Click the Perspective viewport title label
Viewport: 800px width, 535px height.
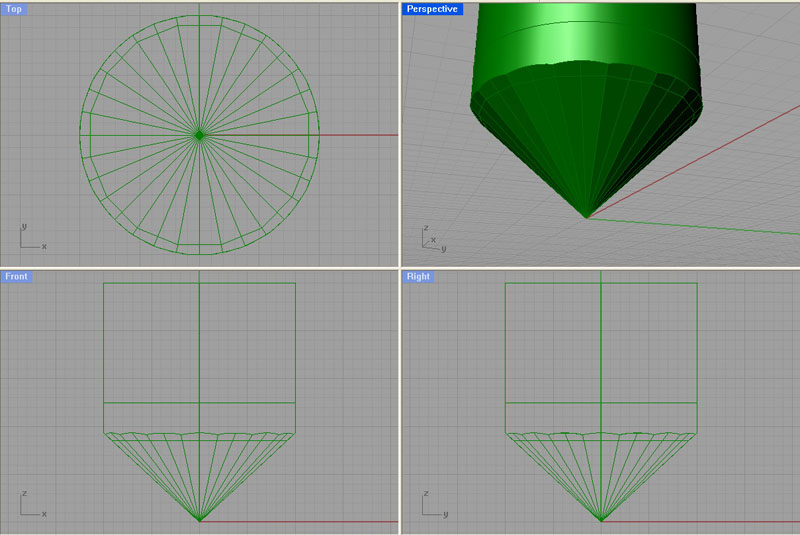coord(432,9)
